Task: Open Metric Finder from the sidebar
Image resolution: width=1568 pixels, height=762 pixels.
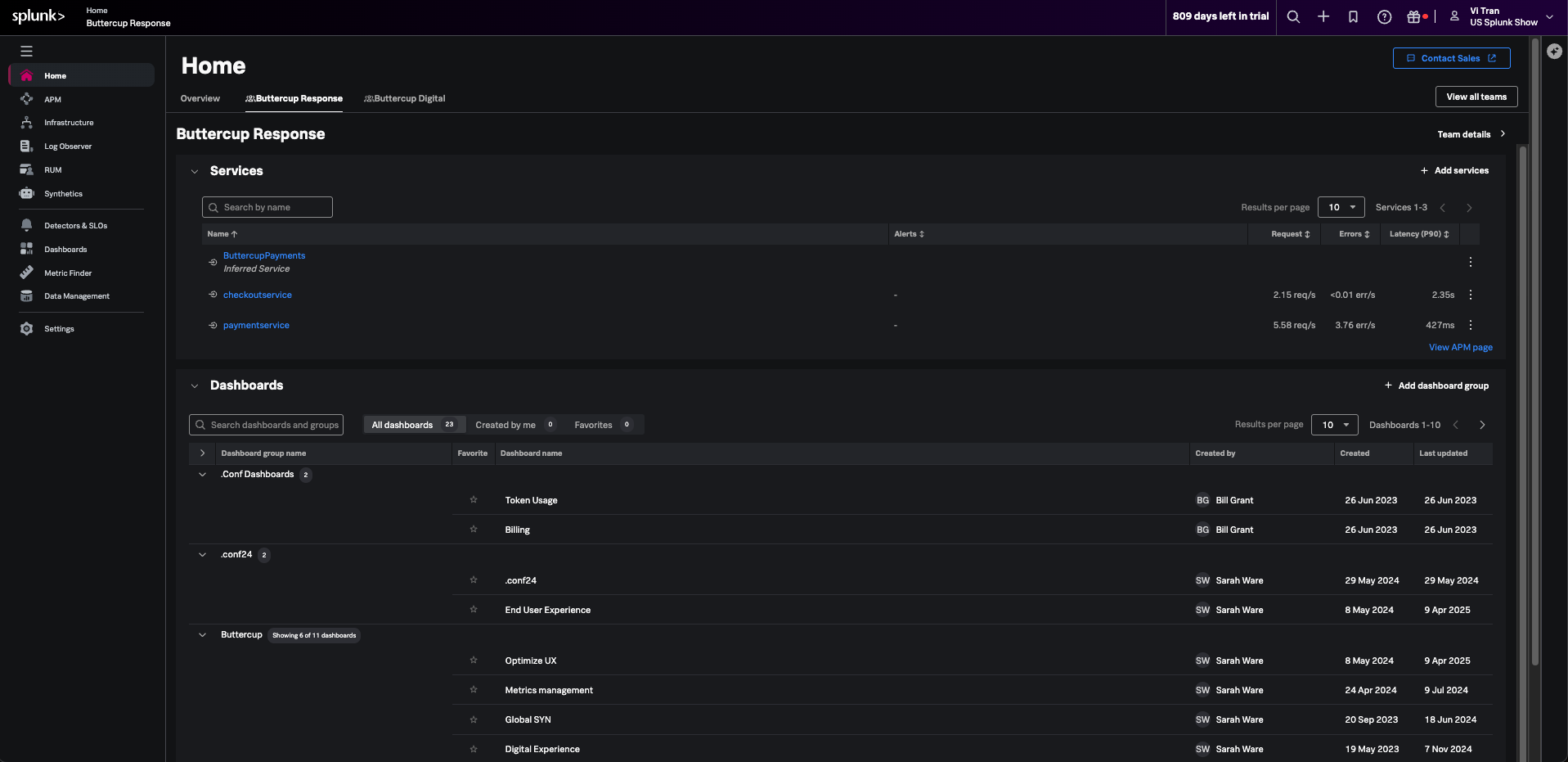Action: 68,273
